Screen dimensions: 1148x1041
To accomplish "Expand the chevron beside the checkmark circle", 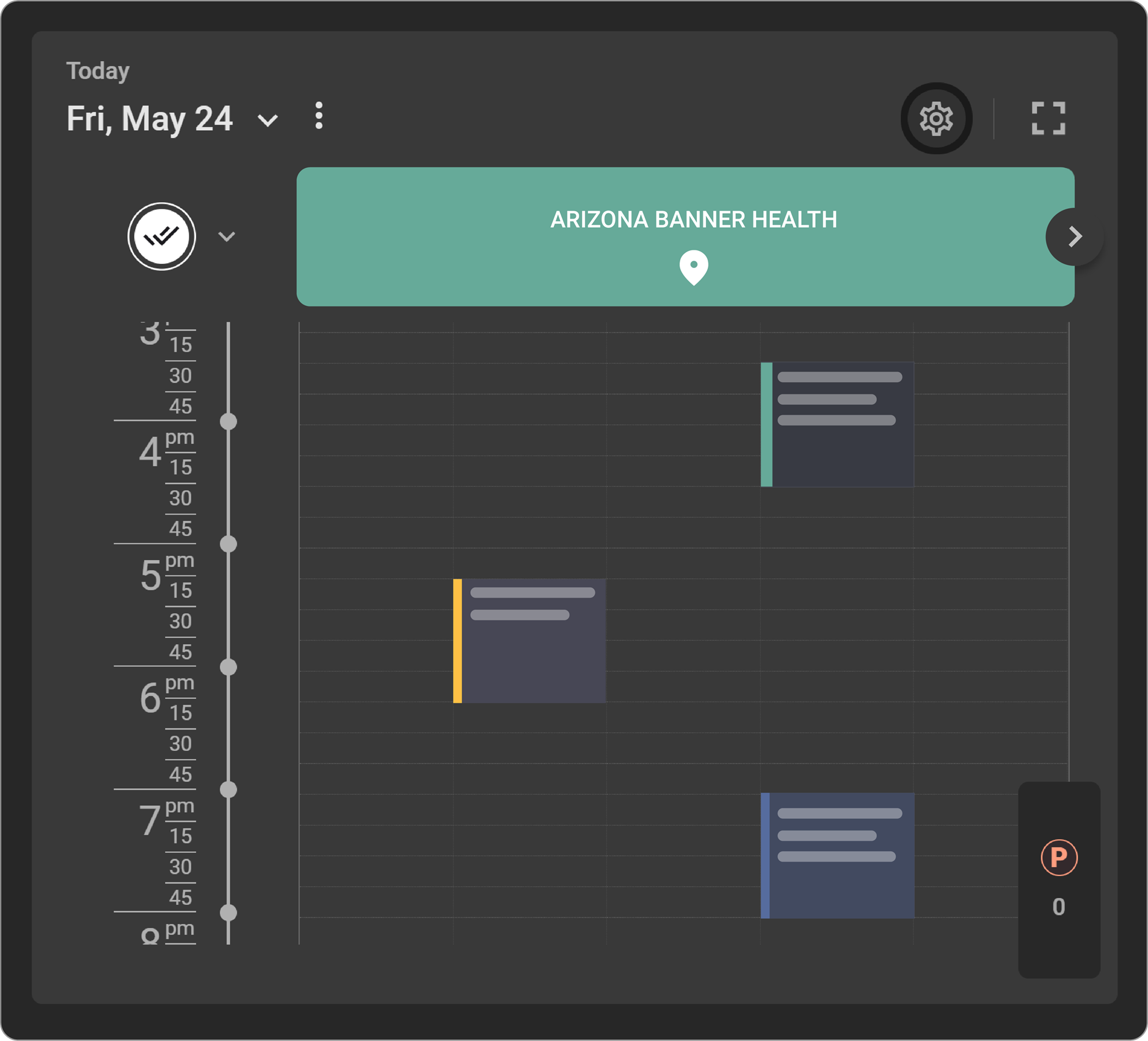I will pyautogui.click(x=227, y=237).
